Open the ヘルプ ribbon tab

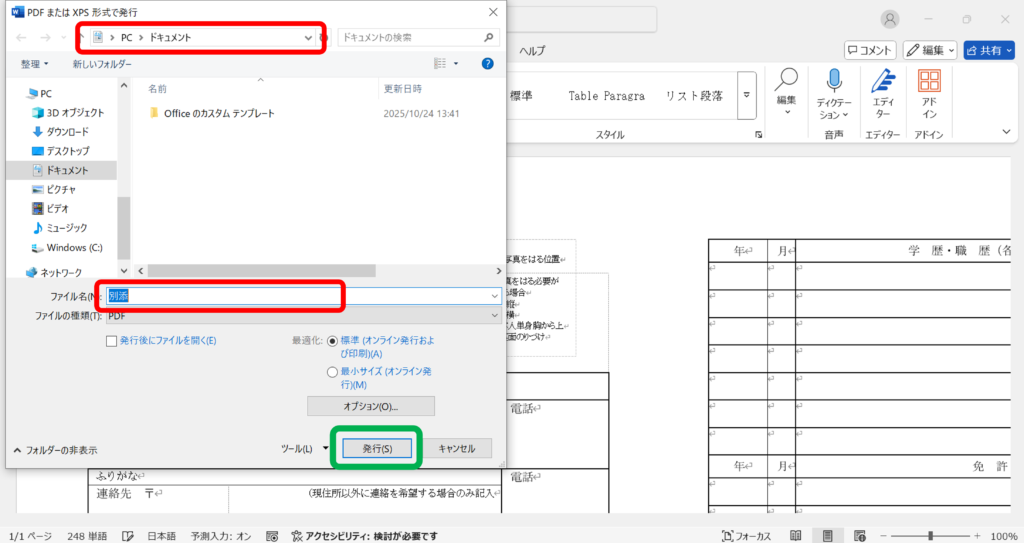coord(532,50)
